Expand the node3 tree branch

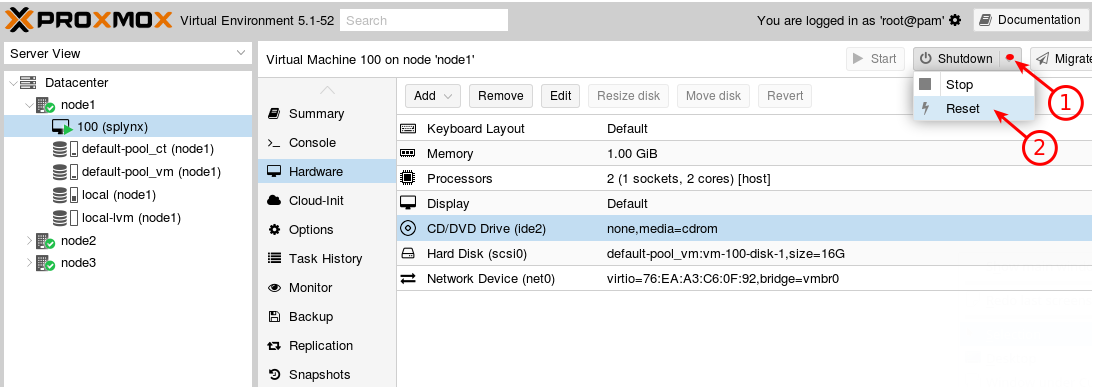29,263
